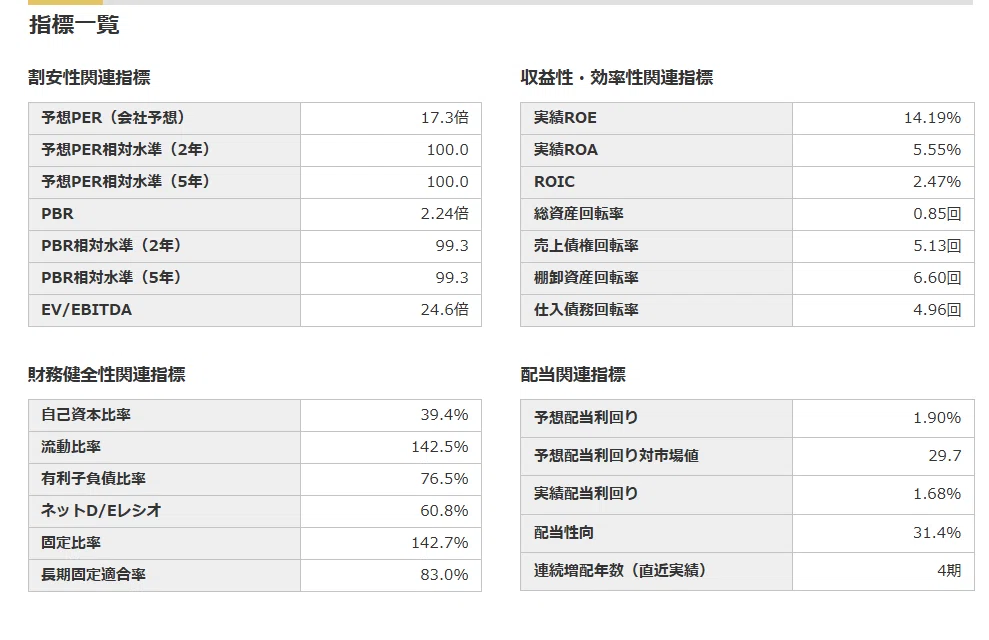989x640 pixels.
Task: Click the 総資産回転率 row label
Action: coord(578,214)
